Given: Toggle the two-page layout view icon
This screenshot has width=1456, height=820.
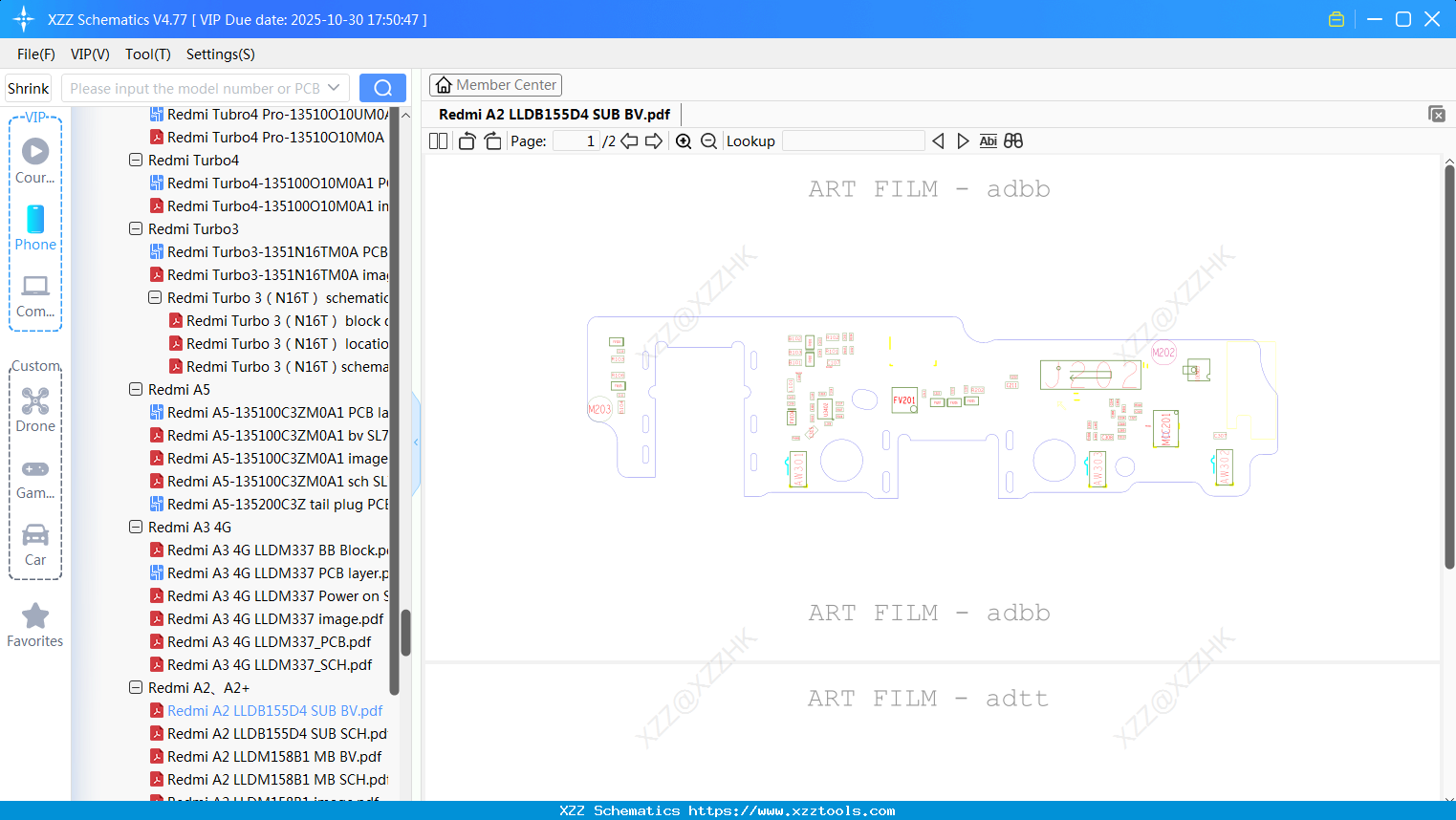Looking at the screenshot, I should pos(439,141).
